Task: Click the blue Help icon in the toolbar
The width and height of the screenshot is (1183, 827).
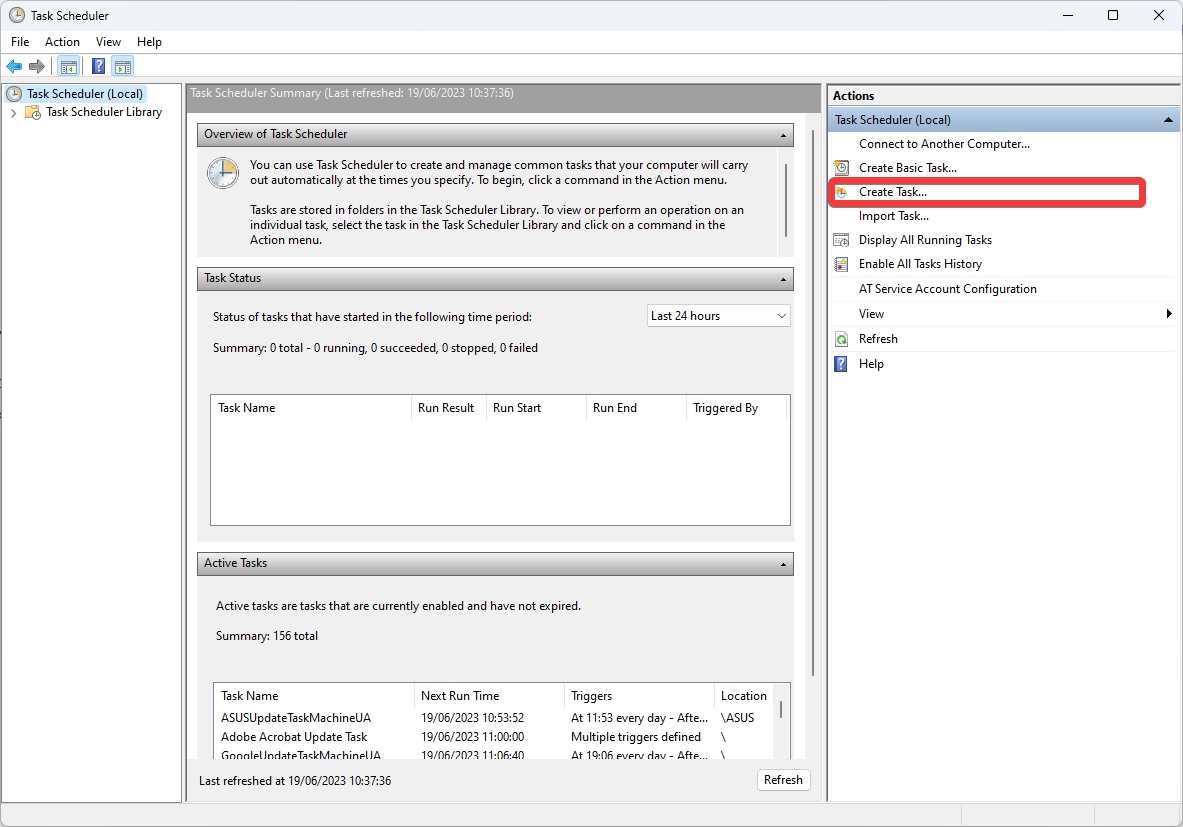Action: click(x=98, y=67)
